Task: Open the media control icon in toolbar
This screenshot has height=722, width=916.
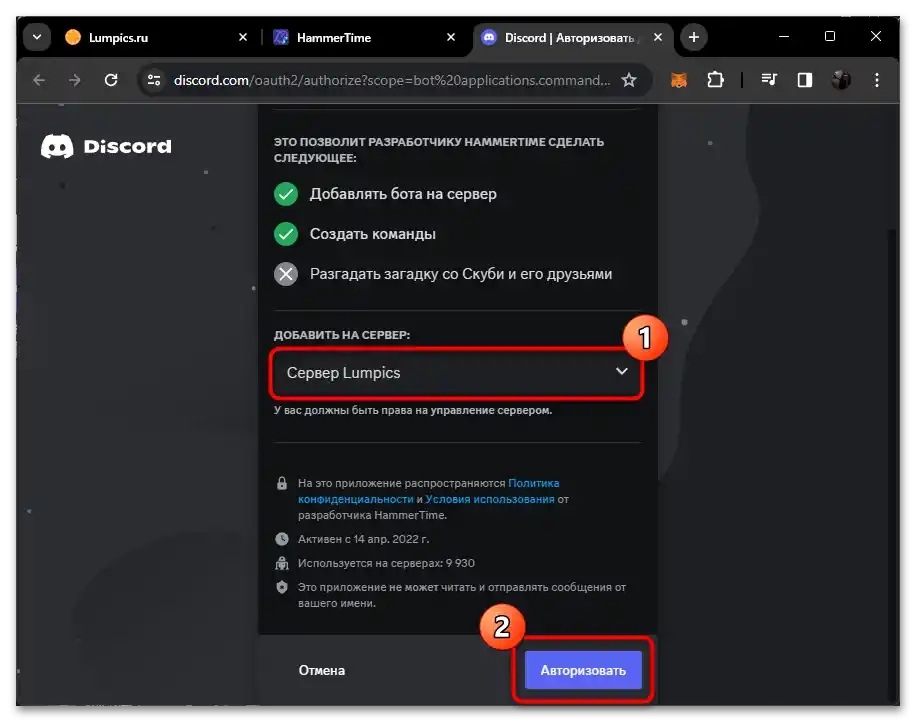Action: (x=769, y=80)
